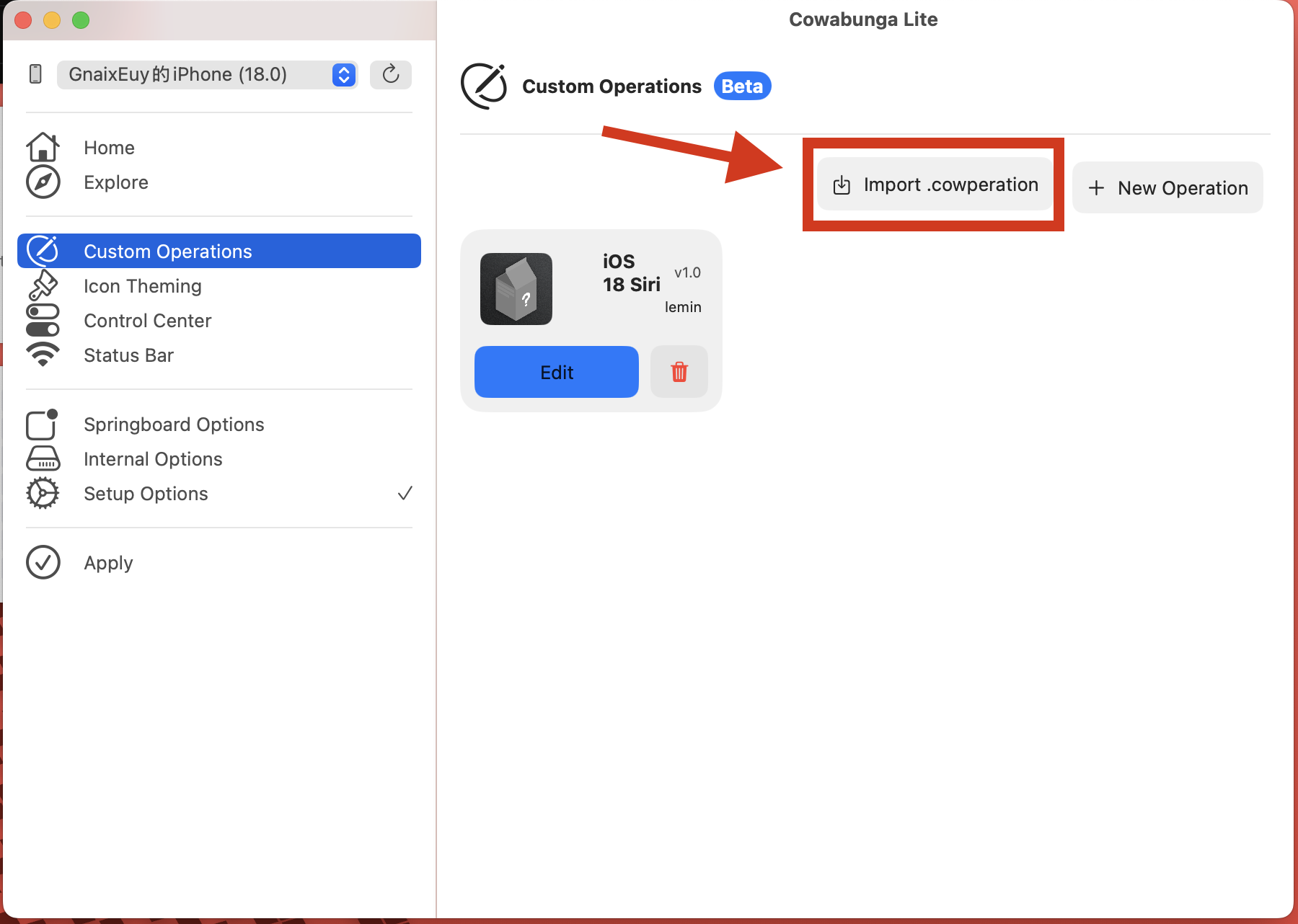This screenshot has height=924, width=1298.
Task: Click the Internal Options drive icon
Action: coord(43,459)
